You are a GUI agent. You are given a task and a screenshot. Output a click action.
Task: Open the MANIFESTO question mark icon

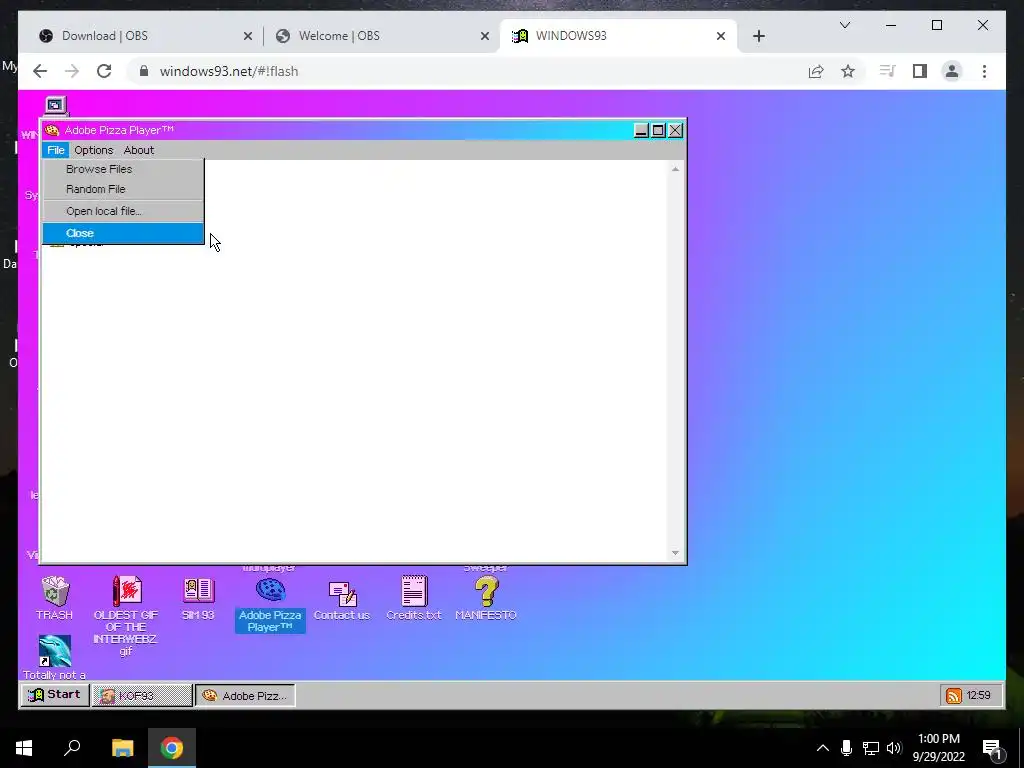[x=486, y=598]
